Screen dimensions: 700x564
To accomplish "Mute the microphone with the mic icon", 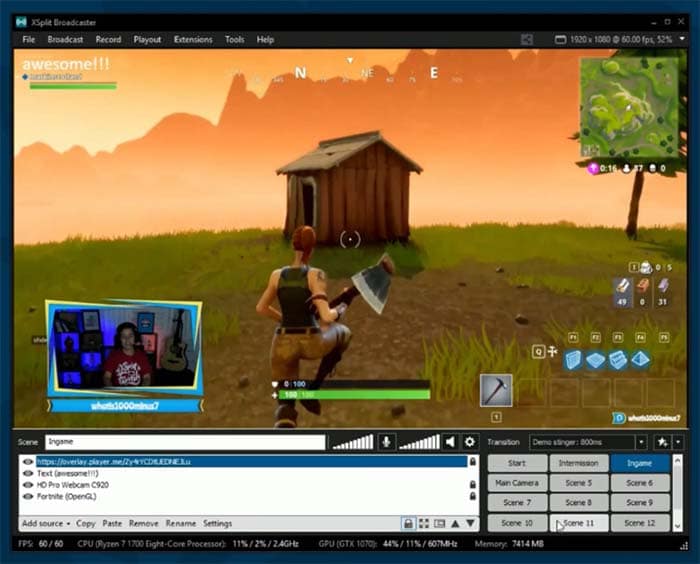I will tap(387, 442).
